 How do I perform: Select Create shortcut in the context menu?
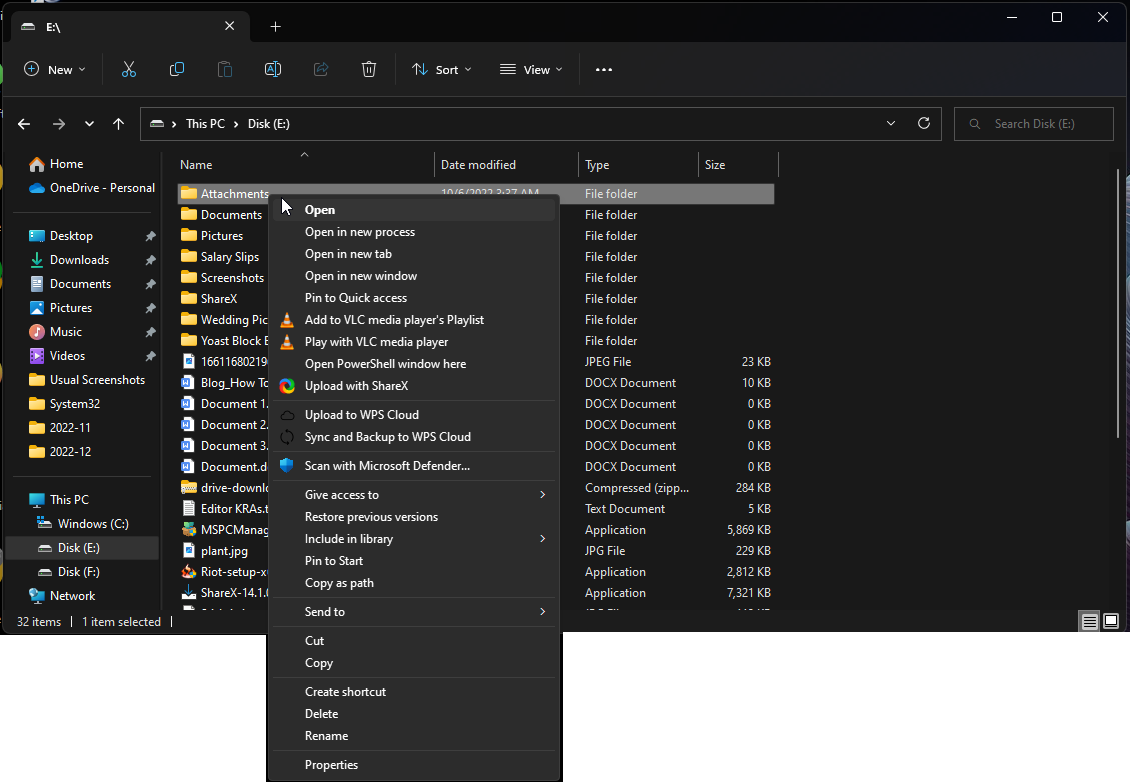tap(414, 692)
